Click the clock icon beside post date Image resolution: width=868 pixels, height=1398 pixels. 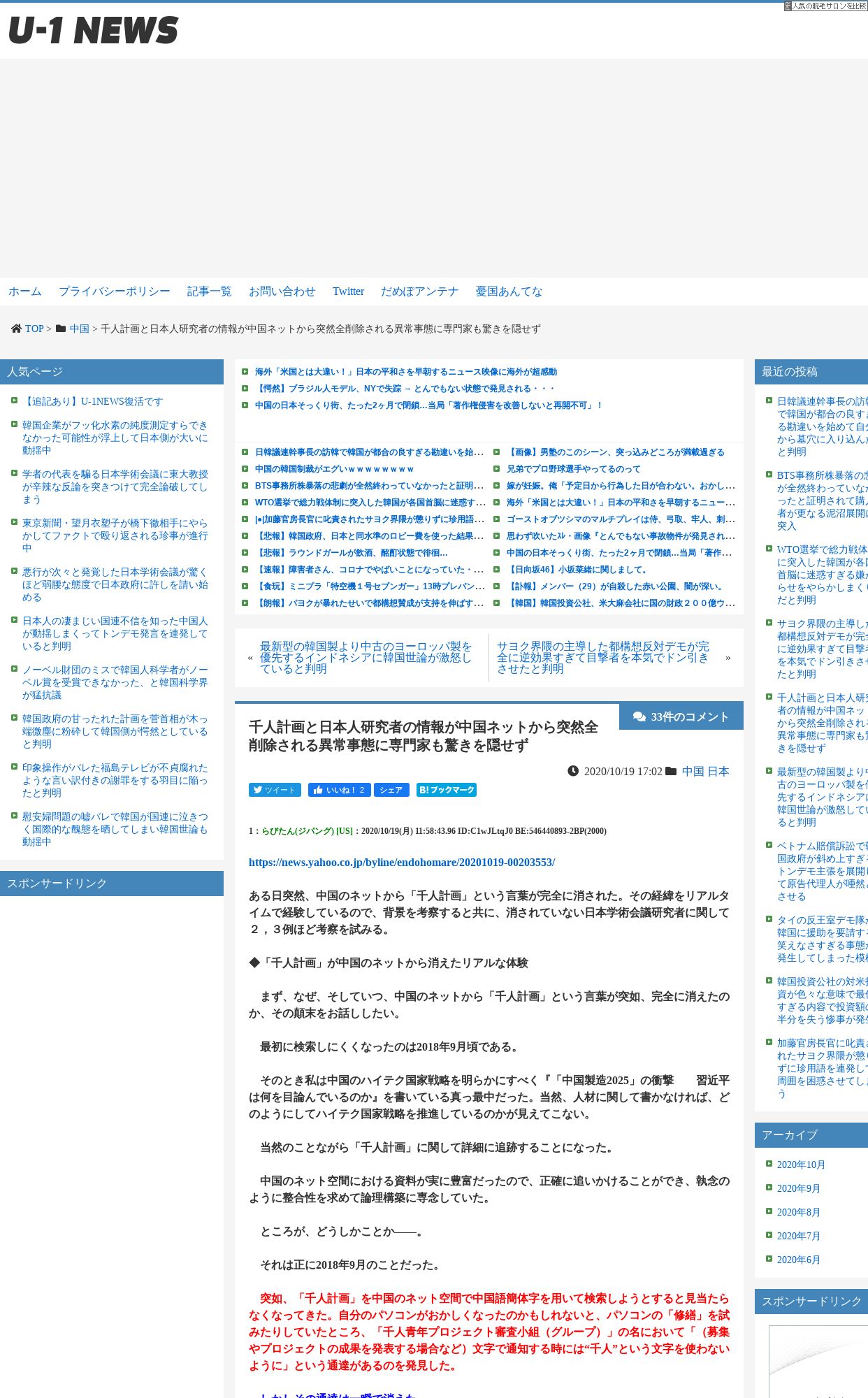pyautogui.click(x=573, y=771)
